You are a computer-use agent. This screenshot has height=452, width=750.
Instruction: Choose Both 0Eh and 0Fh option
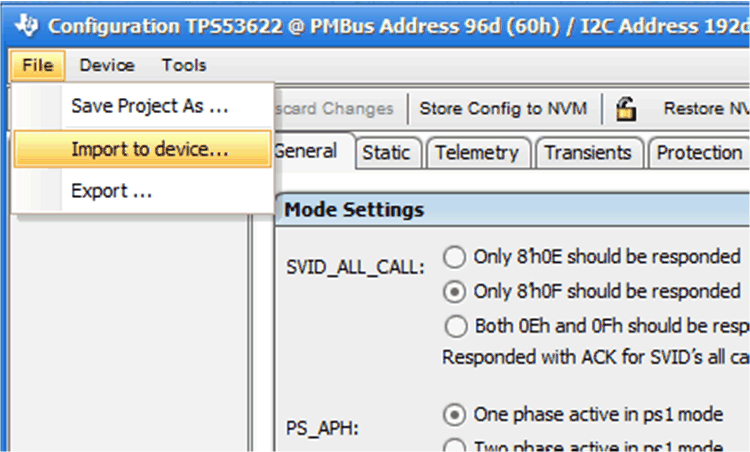455,325
